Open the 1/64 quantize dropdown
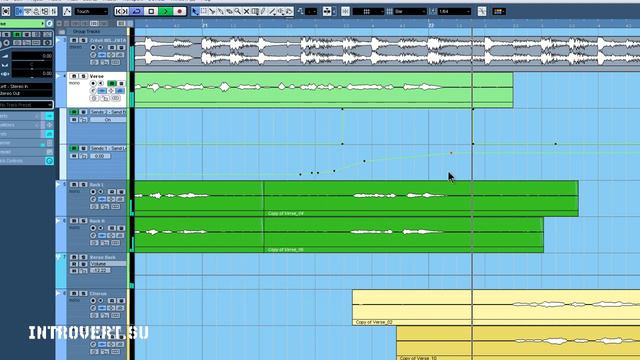 [455, 11]
